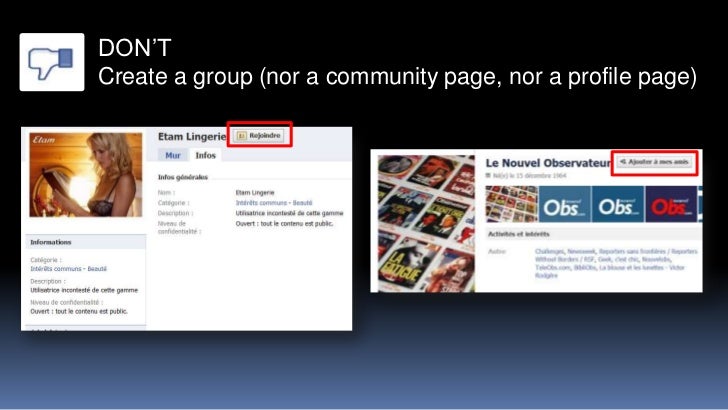728x410 pixels.
Task: Switch to the Infos tab
Action: (x=205, y=155)
